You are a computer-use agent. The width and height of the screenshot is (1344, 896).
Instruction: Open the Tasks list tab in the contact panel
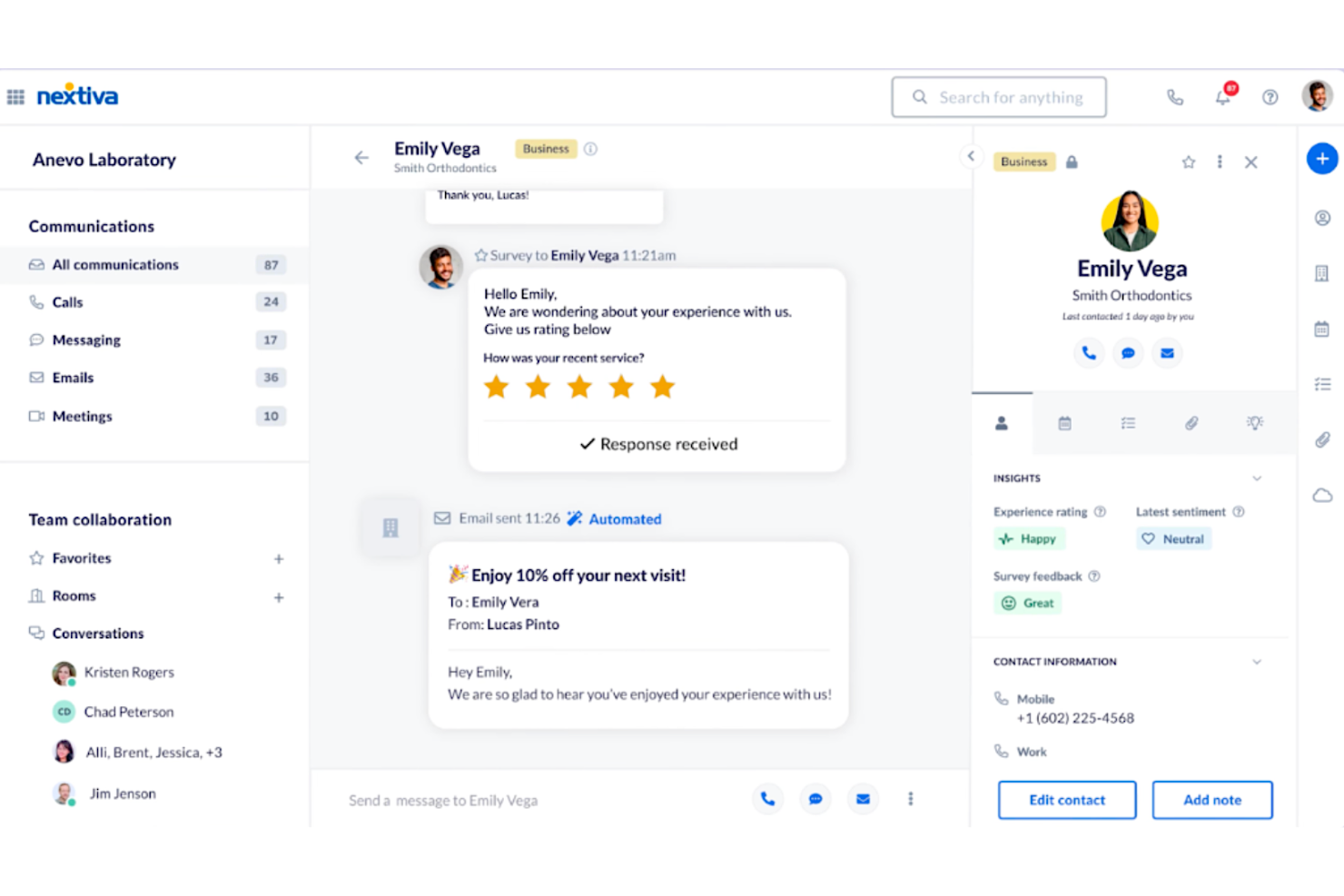(x=1128, y=423)
